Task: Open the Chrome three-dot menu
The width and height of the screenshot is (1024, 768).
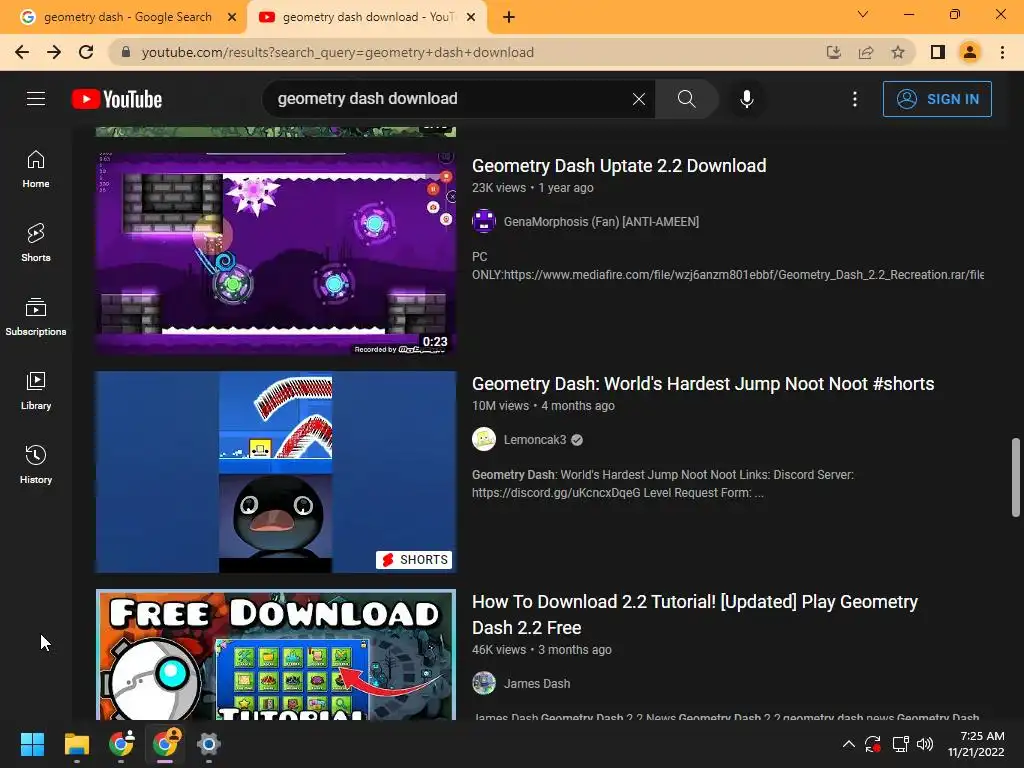Action: pos(1002,52)
